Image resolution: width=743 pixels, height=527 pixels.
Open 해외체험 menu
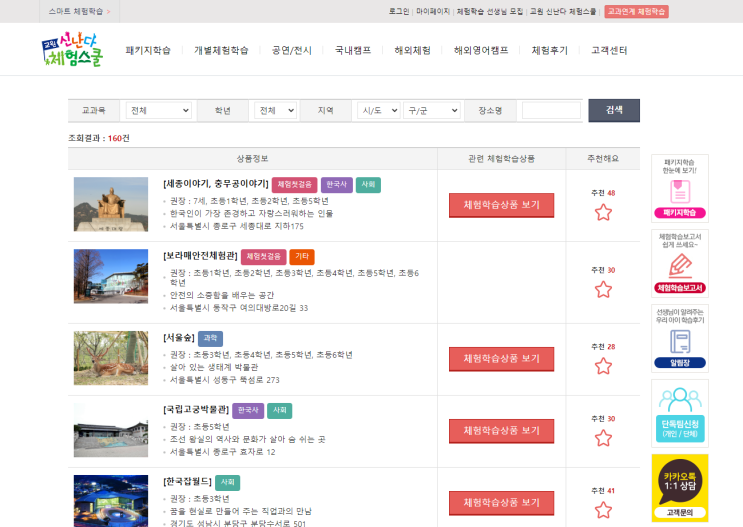tap(412, 50)
